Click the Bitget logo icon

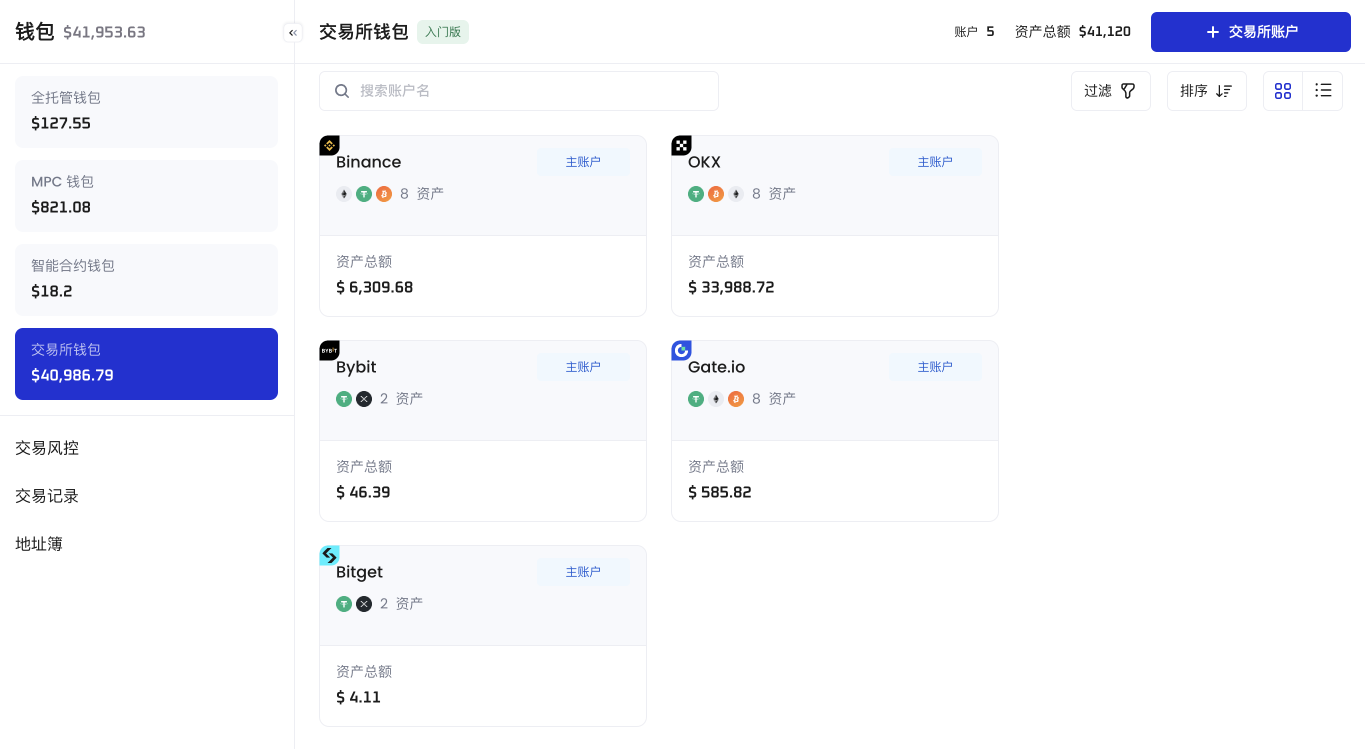[329, 556]
